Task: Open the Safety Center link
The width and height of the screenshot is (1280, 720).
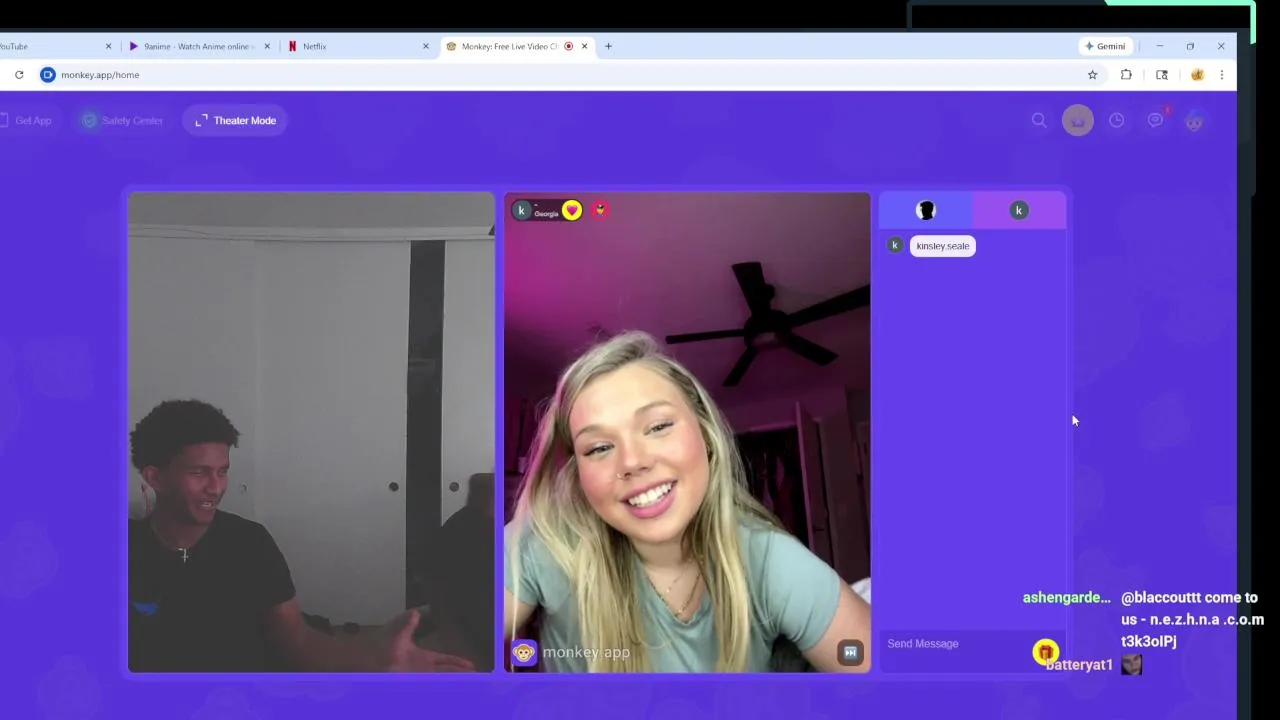Action: [x=122, y=120]
